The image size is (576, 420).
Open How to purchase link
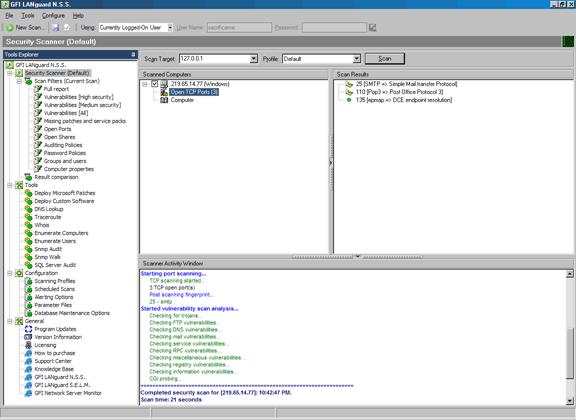(55, 353)
